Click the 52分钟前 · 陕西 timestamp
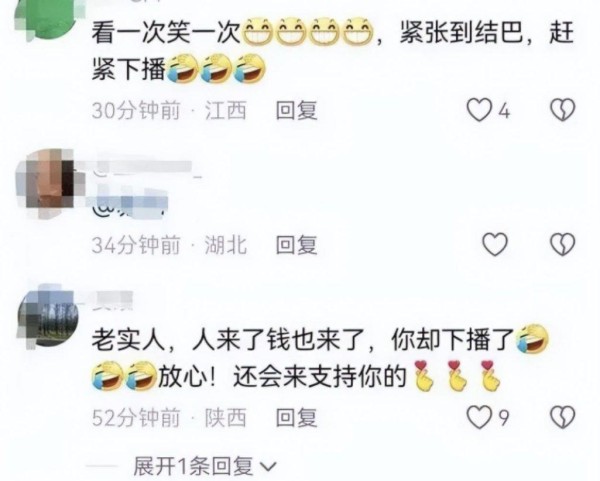Screen dimensions: 600x481 click(169, 417)
